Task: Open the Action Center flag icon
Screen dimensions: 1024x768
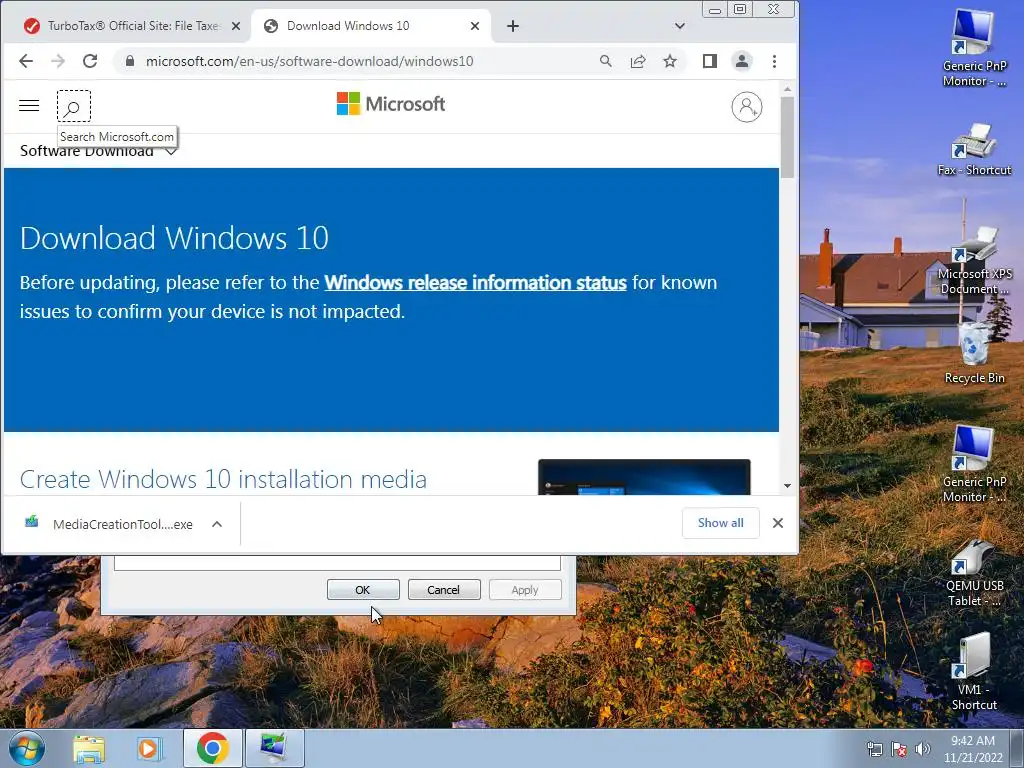Action: [x=899, y=749]
